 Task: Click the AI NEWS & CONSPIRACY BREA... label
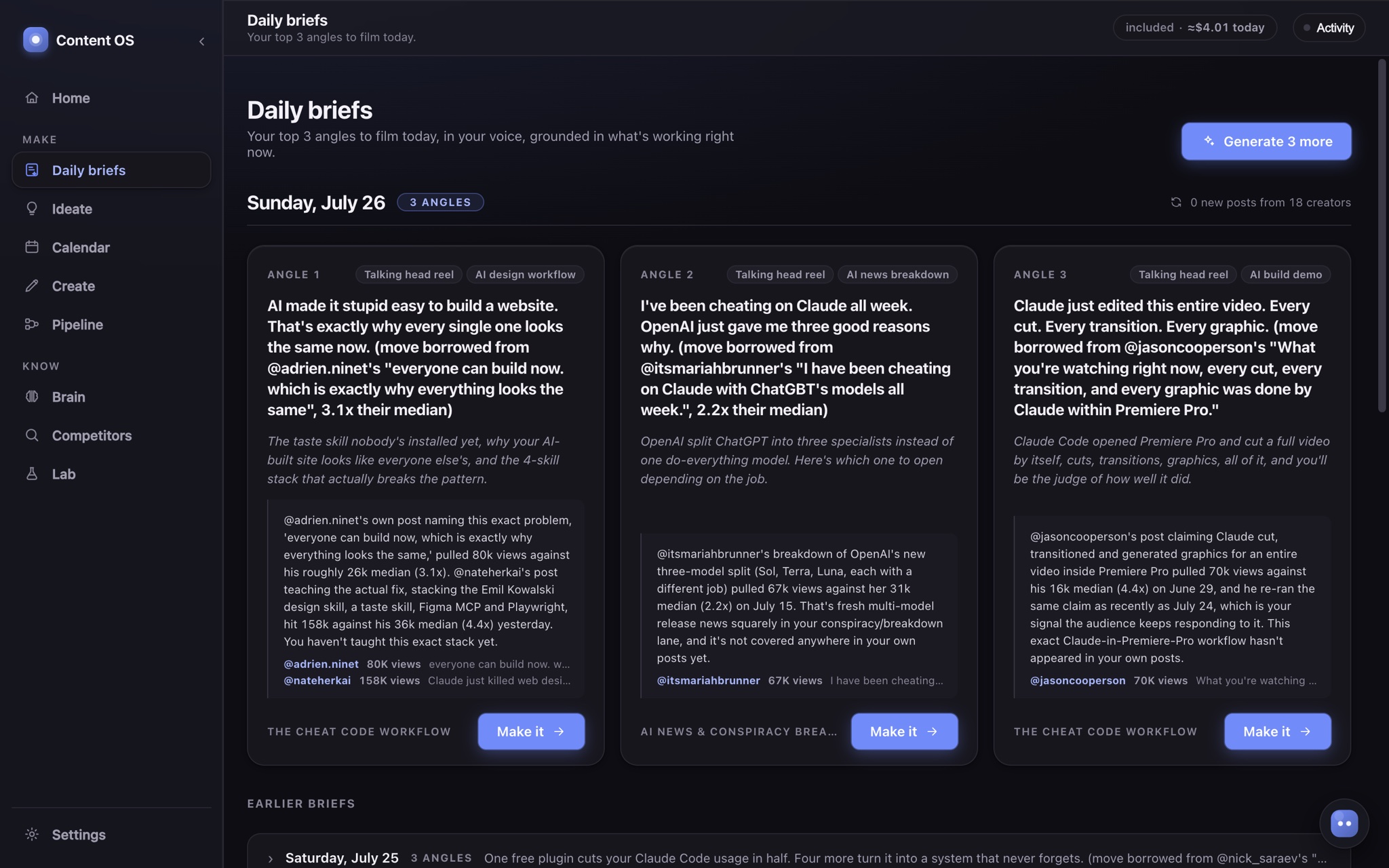click(739, 732)
